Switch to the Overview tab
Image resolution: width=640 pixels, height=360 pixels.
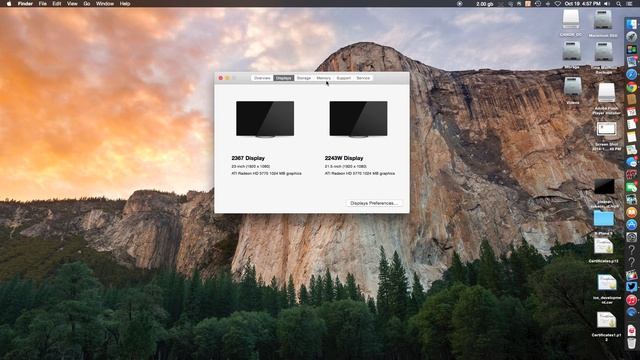[x=262, y=78]
